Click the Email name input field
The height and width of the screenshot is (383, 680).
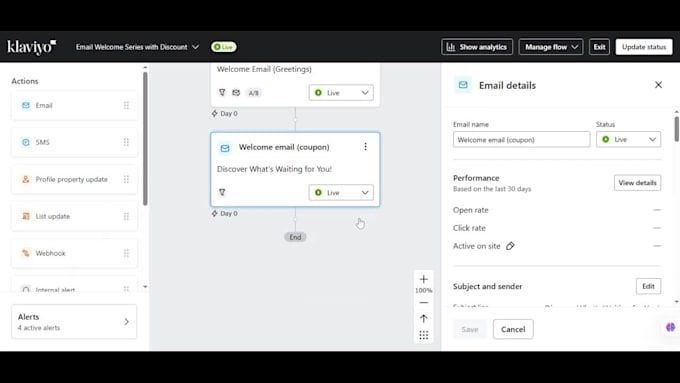tap(521, 140)
